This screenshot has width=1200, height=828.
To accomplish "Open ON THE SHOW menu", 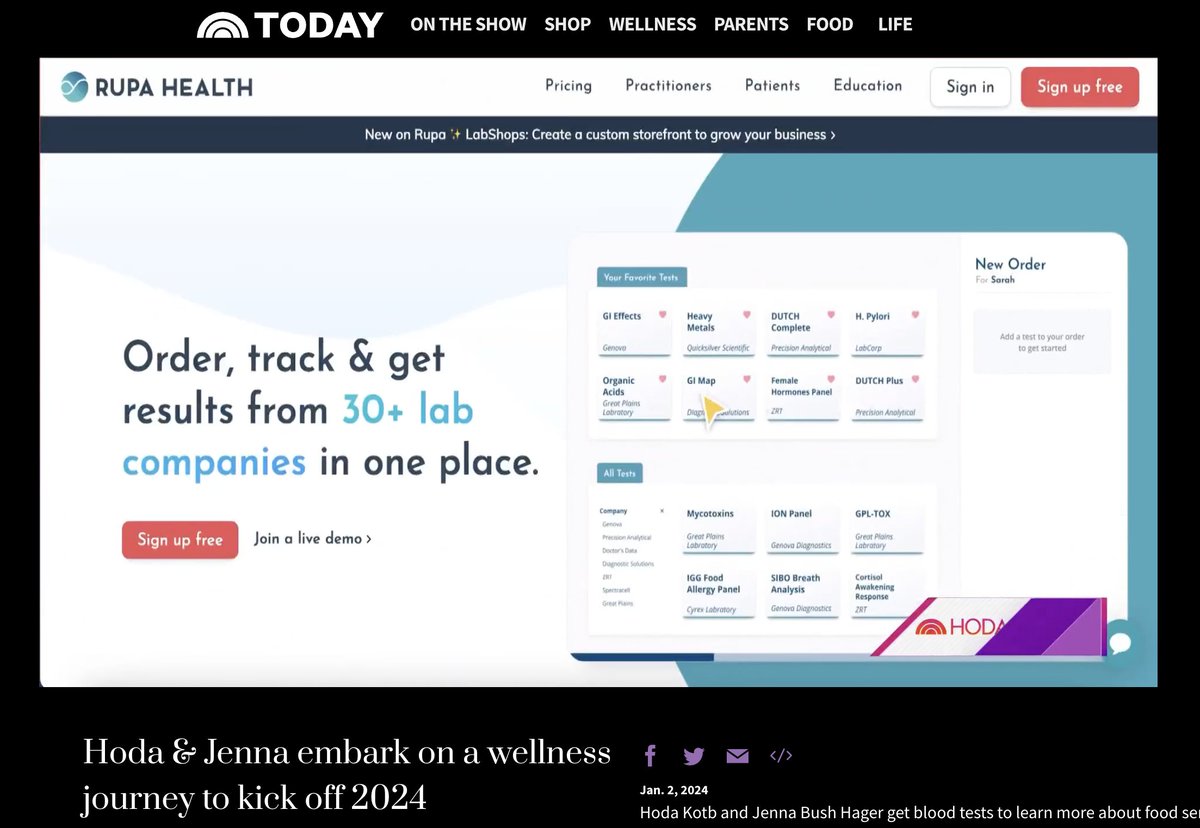I will click(x=468, y=24).
